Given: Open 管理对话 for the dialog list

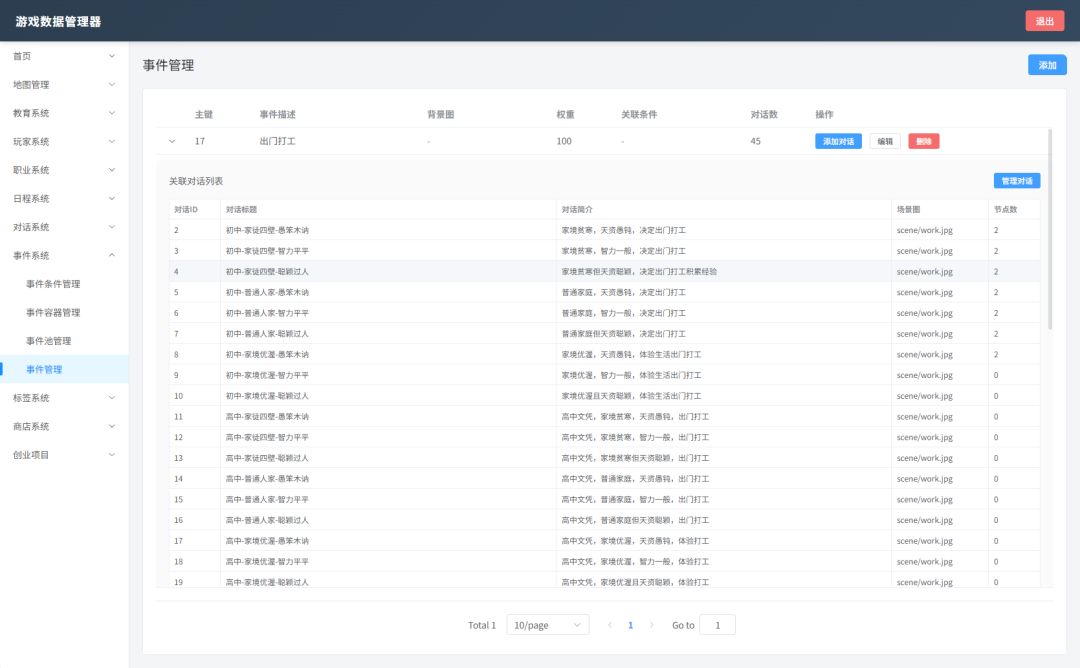Looking at the screenshot, I should [x=1017, y=181].
